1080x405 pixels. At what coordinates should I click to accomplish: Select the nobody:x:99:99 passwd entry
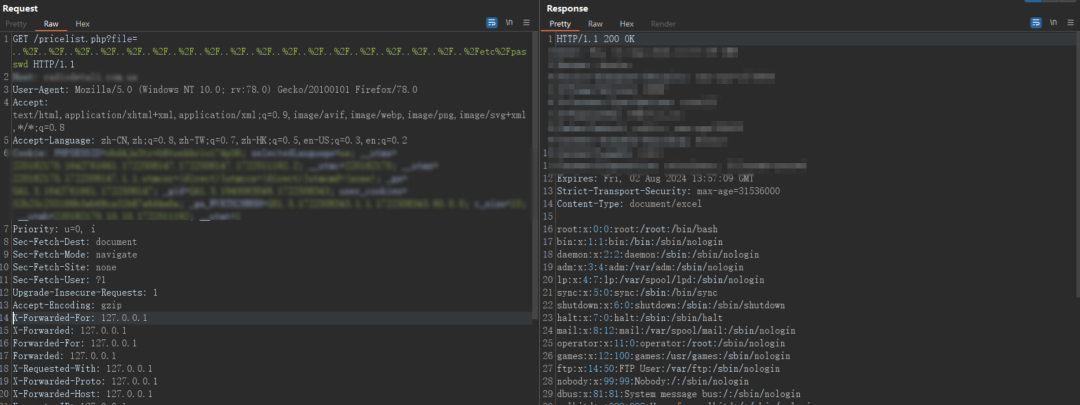(x=652, y=382)
